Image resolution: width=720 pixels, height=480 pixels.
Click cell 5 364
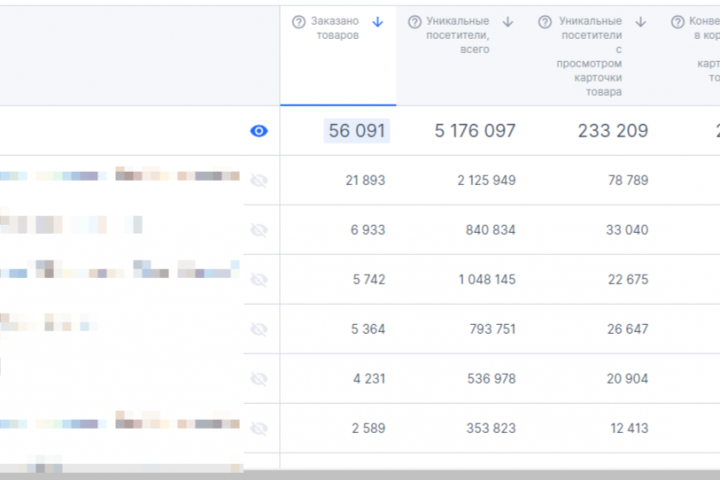point(368,329)
